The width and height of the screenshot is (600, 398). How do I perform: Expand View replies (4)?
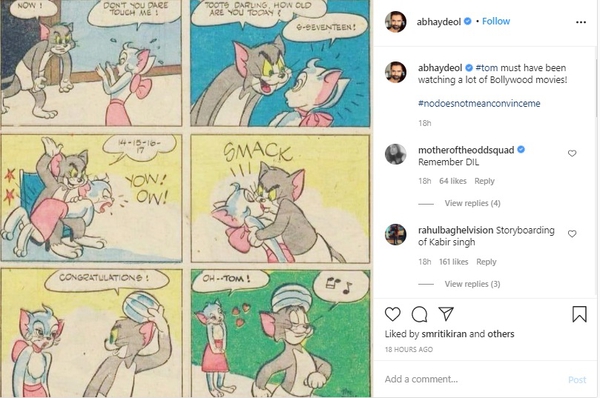[472, 203]
